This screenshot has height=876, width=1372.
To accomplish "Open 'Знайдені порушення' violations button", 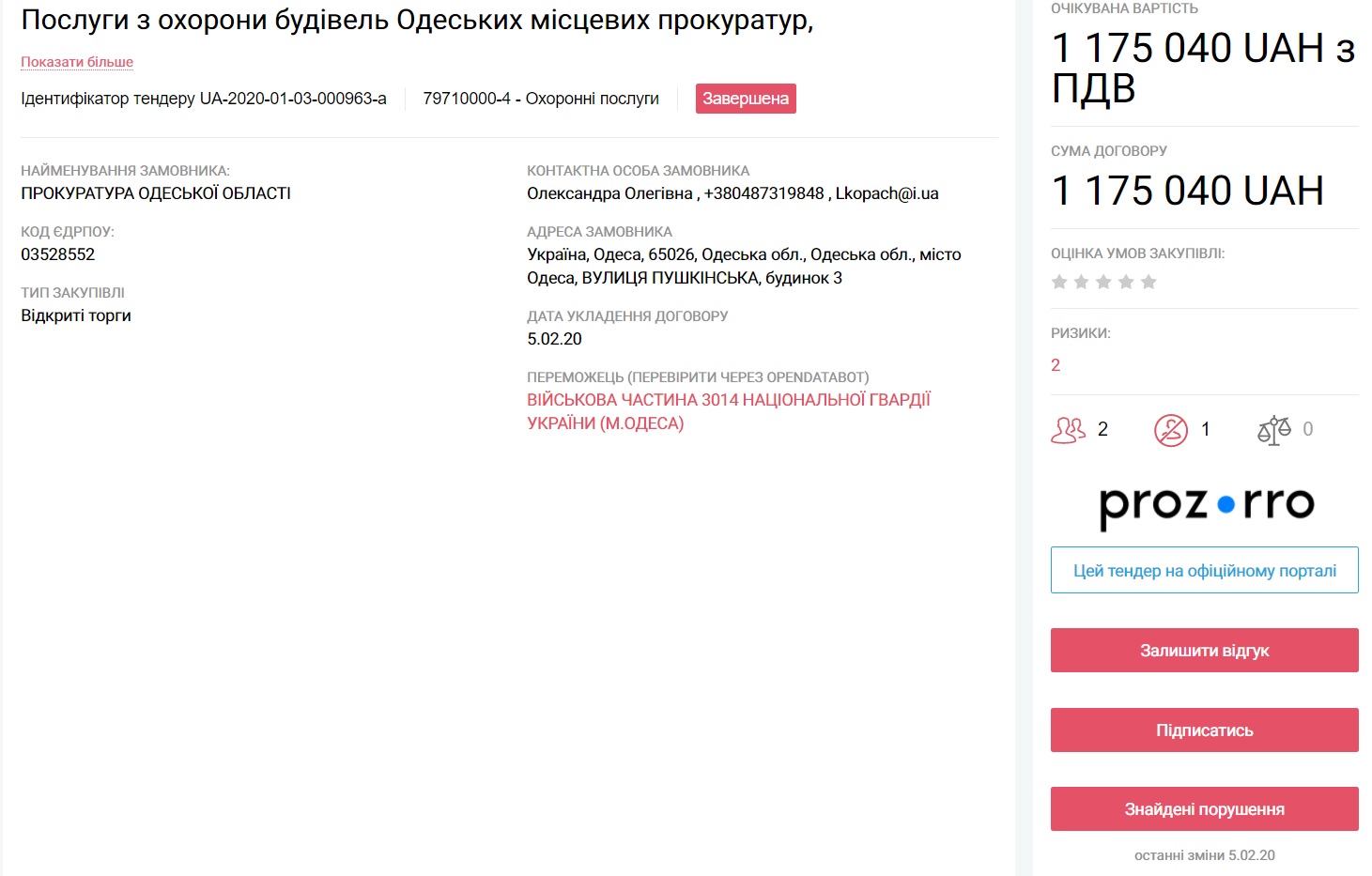I will [x=1205, y=809].
